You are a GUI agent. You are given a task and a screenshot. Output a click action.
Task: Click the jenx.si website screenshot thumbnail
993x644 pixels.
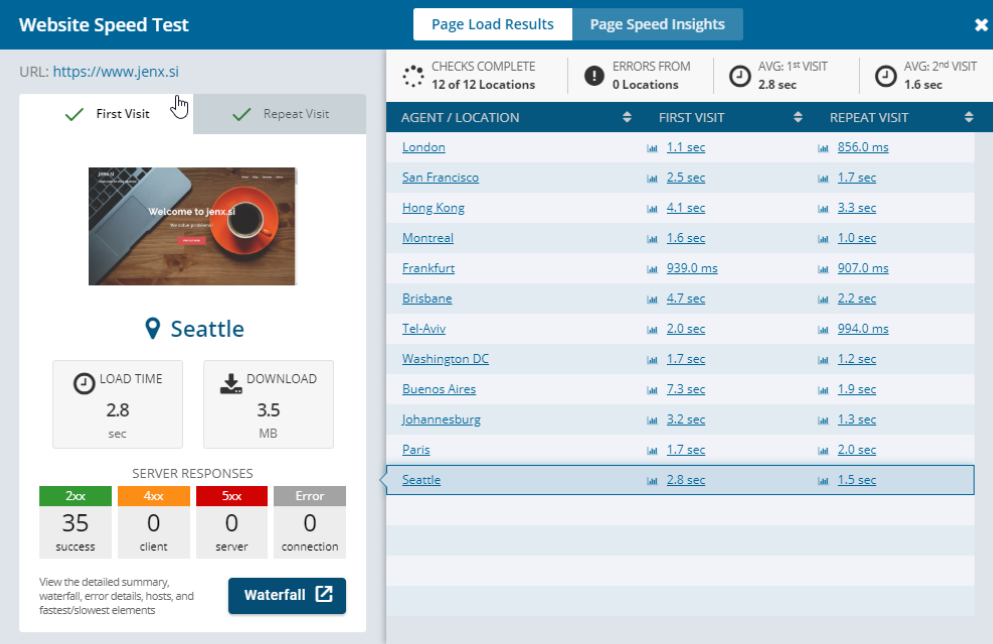tap(192, 226)
